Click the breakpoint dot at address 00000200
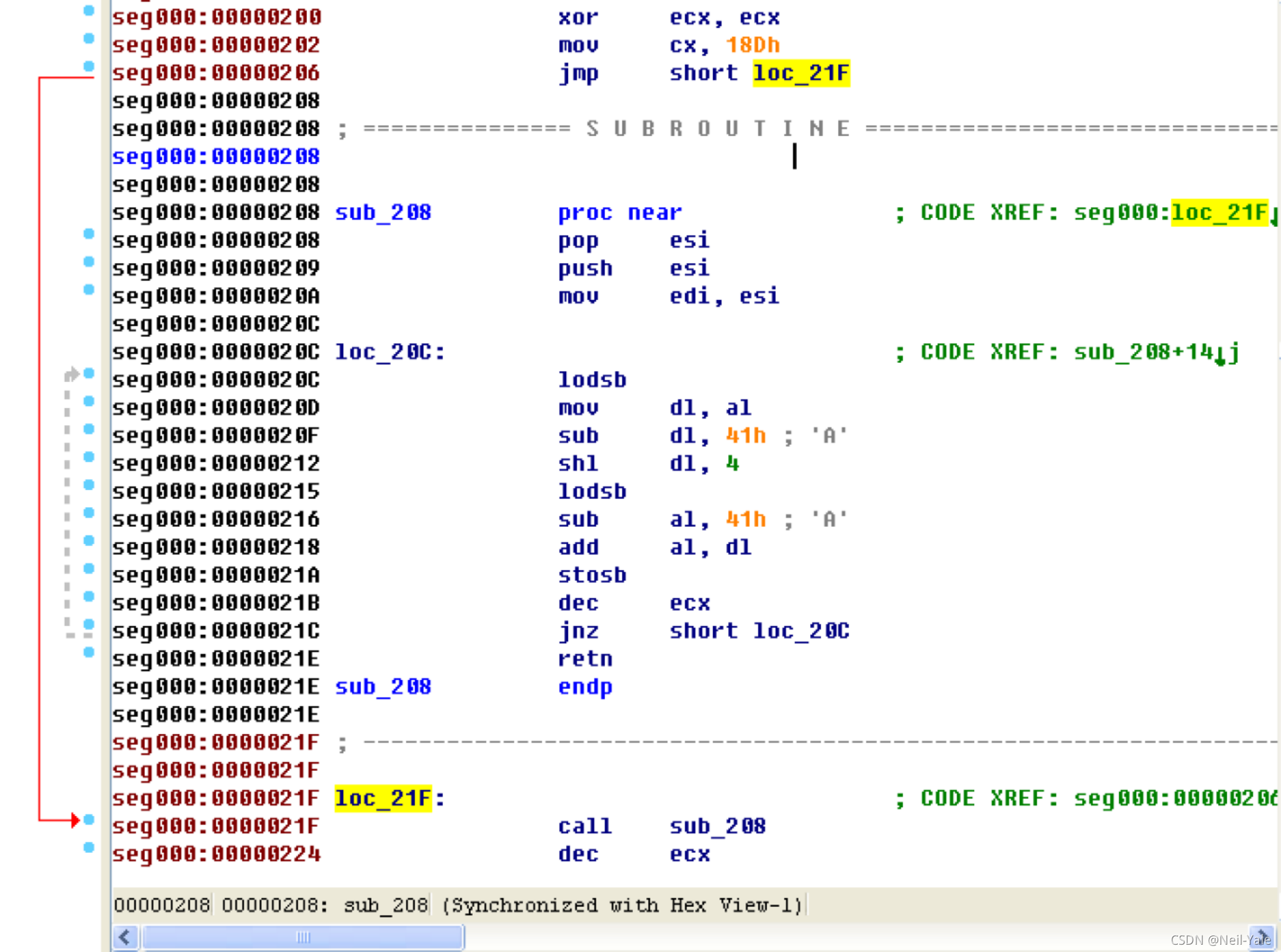The image size is (1281, 952). pos(89,10)
